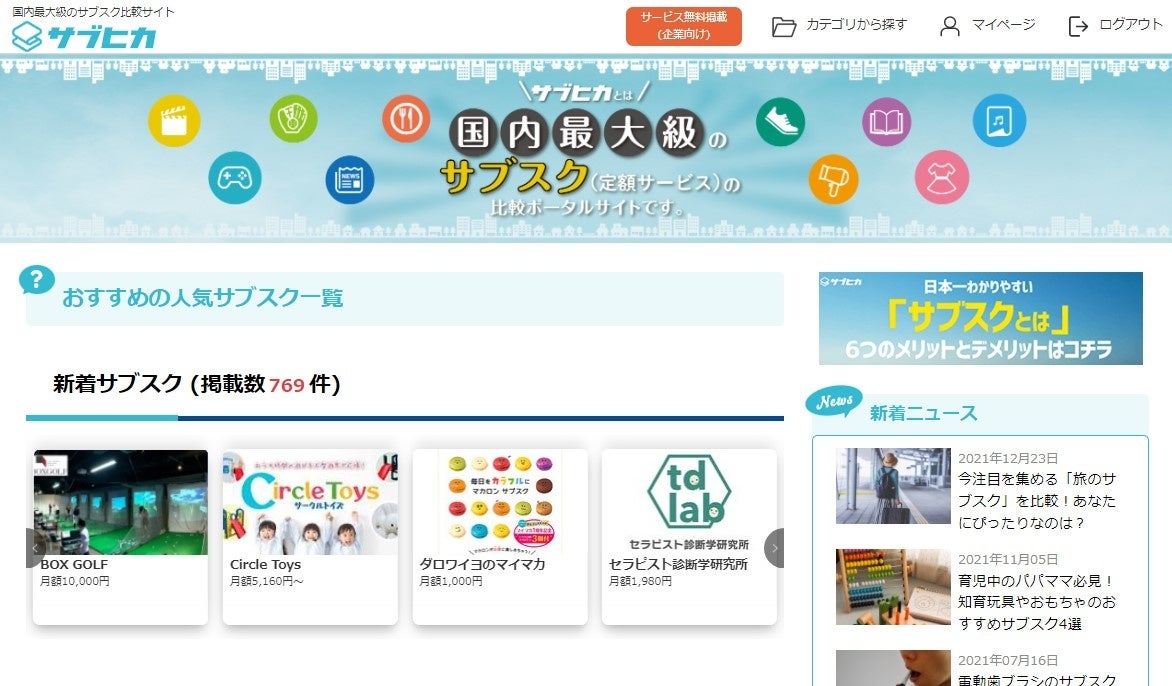Select the blue news newspaper icon
Screen dimensions: 1172x686
[x=349, y=179]
